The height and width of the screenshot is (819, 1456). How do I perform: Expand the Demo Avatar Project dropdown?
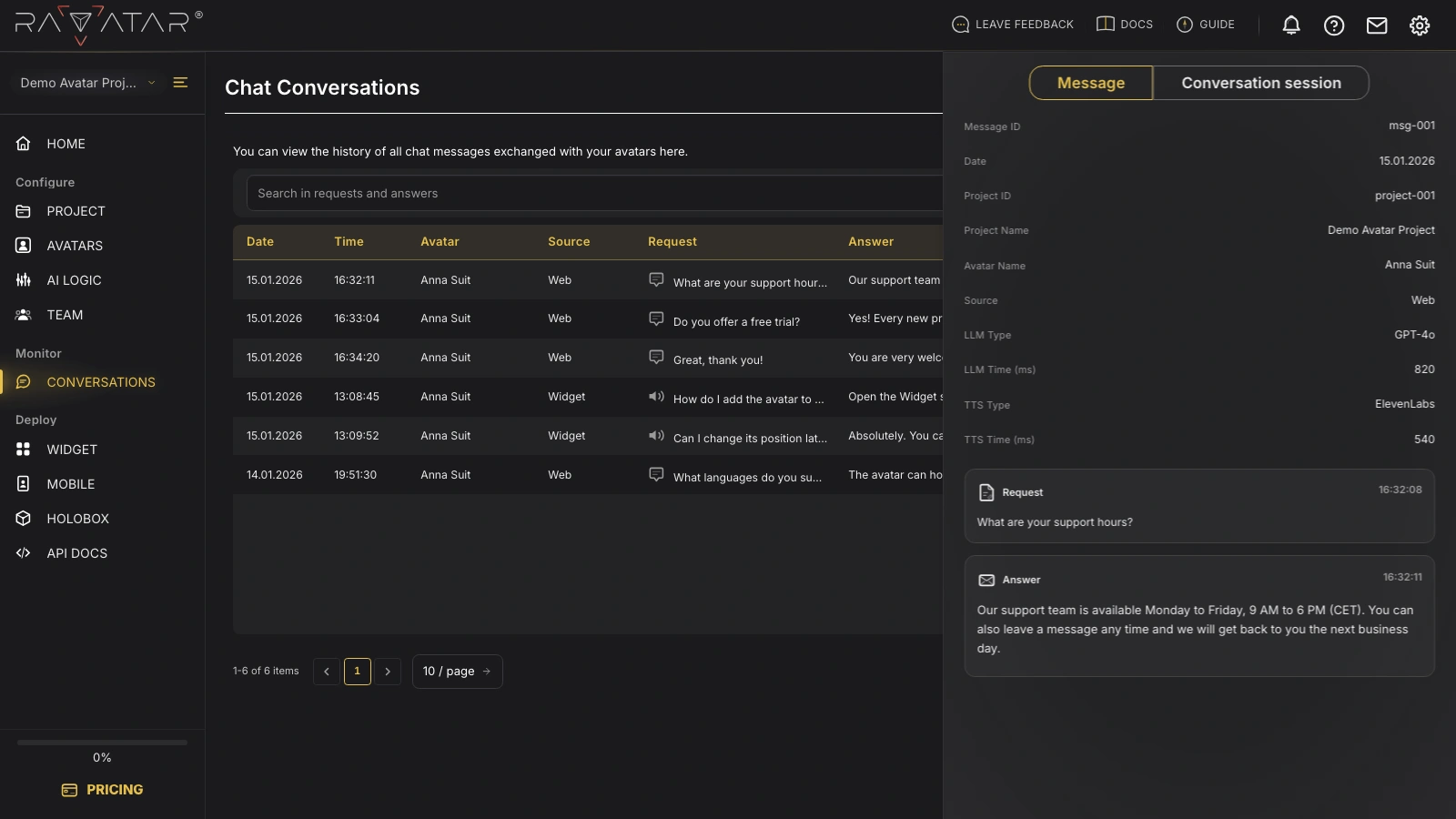(x=88, y=83)
